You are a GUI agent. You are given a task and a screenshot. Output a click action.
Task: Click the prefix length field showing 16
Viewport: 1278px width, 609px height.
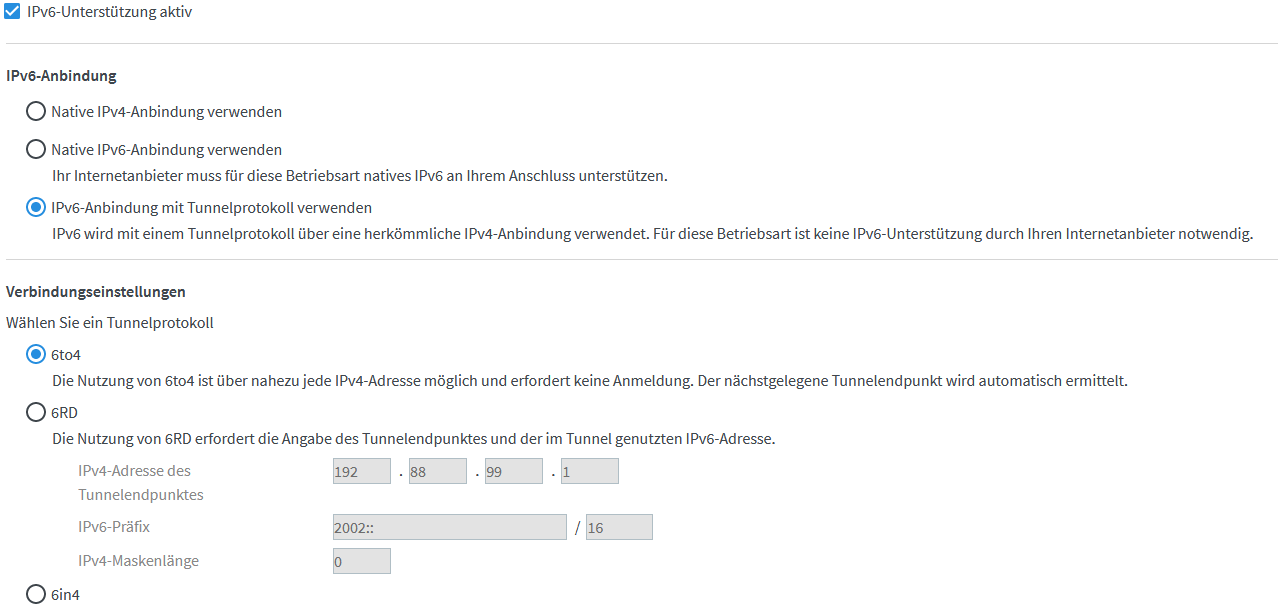pos(620,527)
